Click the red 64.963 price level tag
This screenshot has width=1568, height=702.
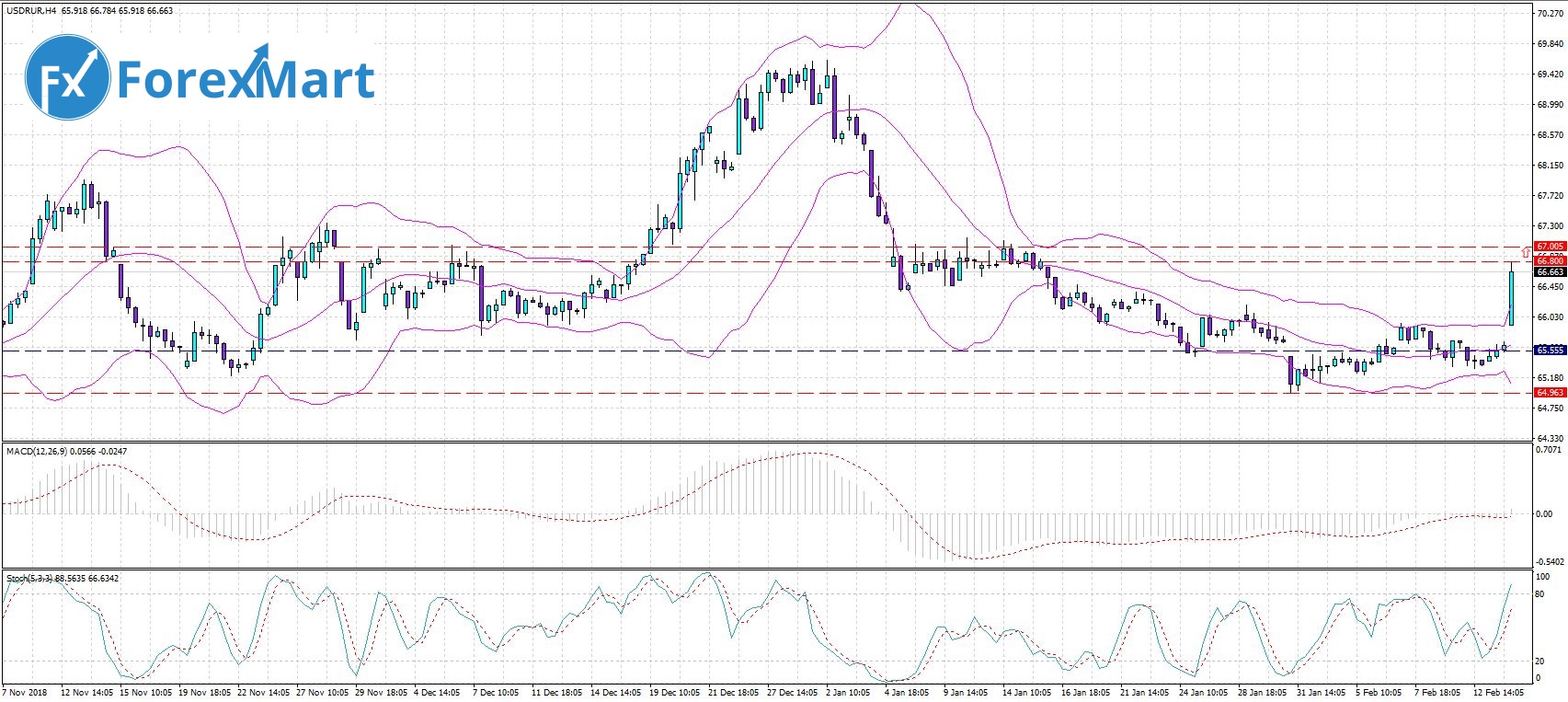click(x=1550, y=393)
